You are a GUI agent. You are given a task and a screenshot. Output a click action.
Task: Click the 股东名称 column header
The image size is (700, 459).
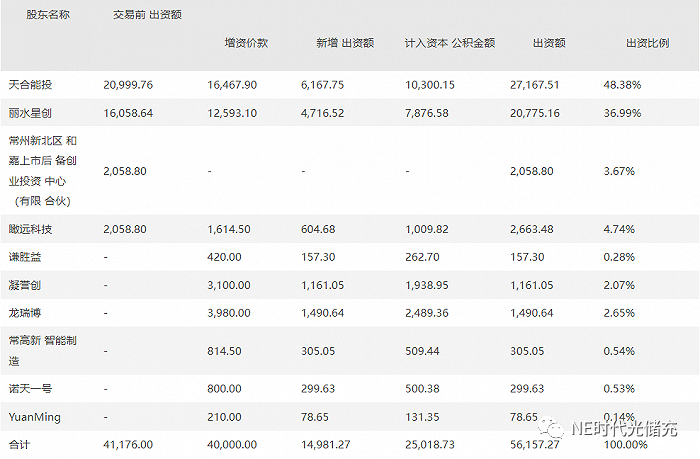click(27, 16)
